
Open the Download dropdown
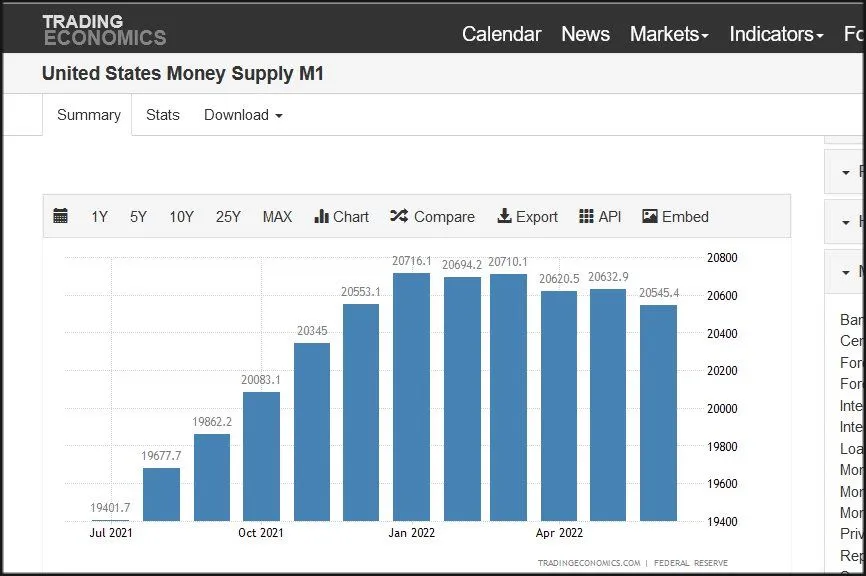coord(243,115)
